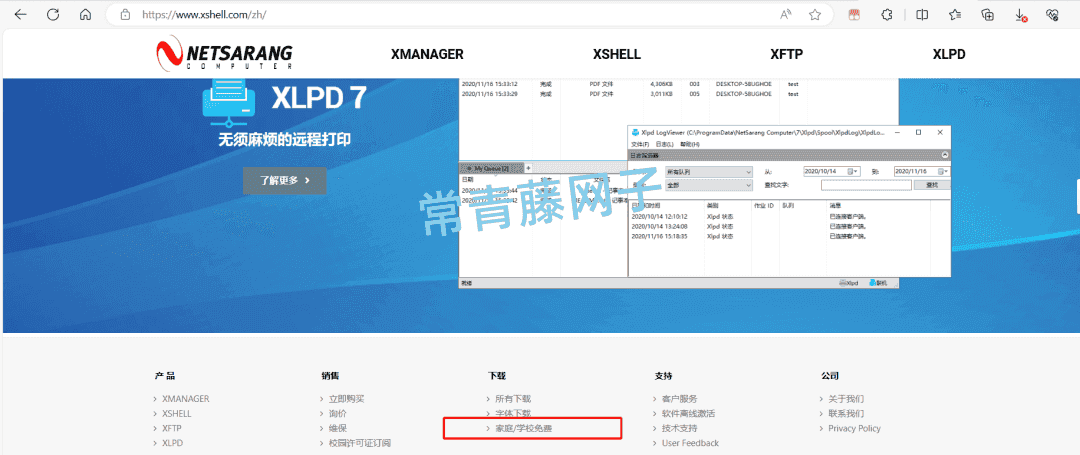Click the 支持 footer column heading
The width and height of the screenshot is (1080, 455).
(x=664, y=376)
